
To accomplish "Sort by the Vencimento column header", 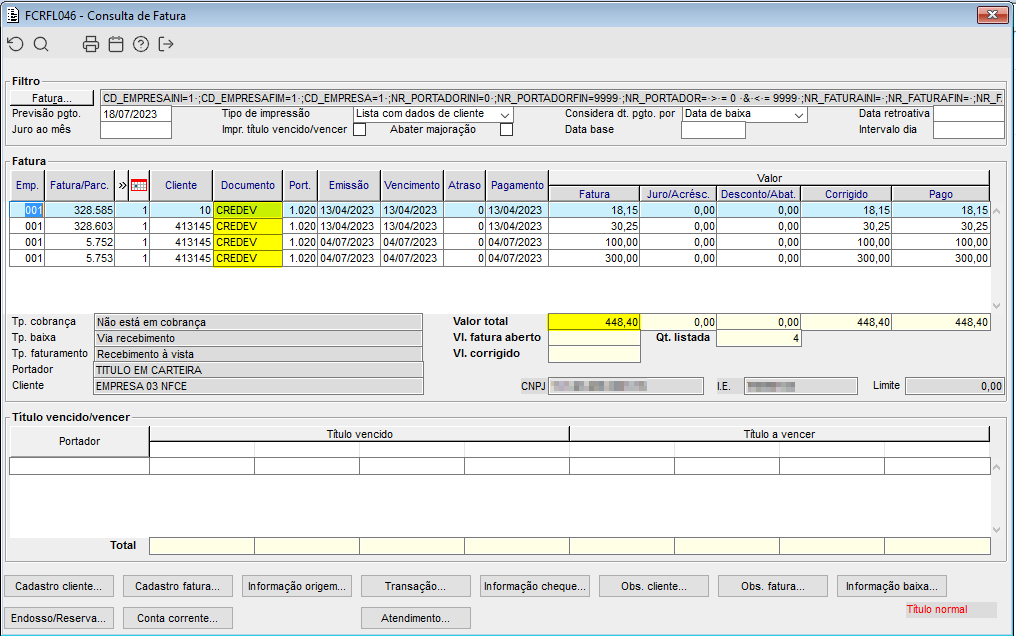I will tap(411, 185).
